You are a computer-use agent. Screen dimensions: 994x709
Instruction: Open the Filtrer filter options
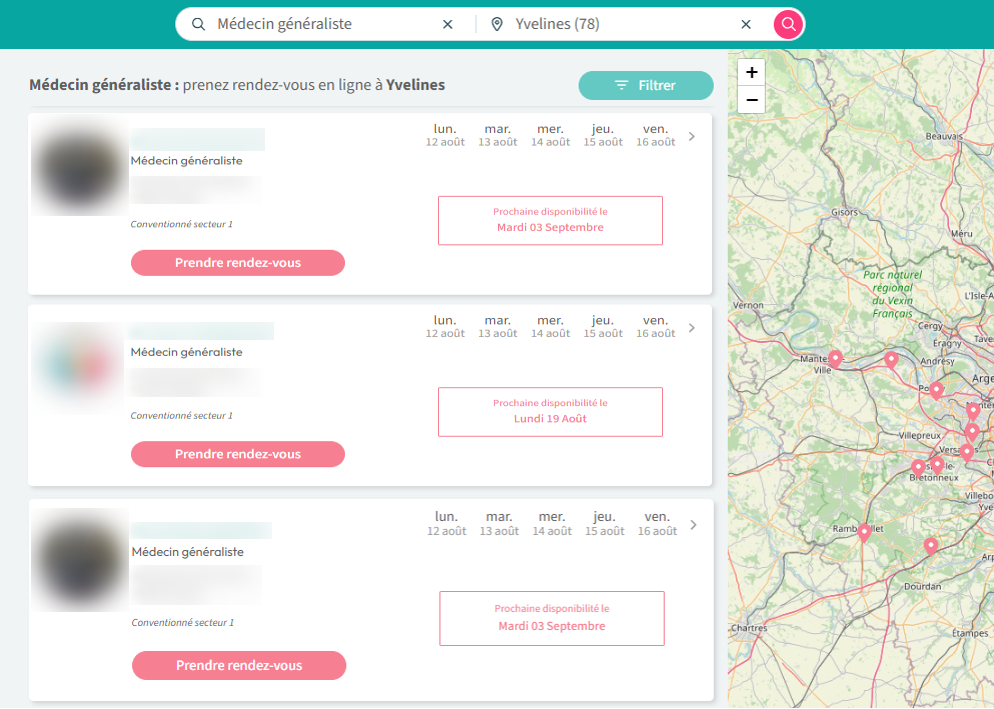click(x=645, y=86)
